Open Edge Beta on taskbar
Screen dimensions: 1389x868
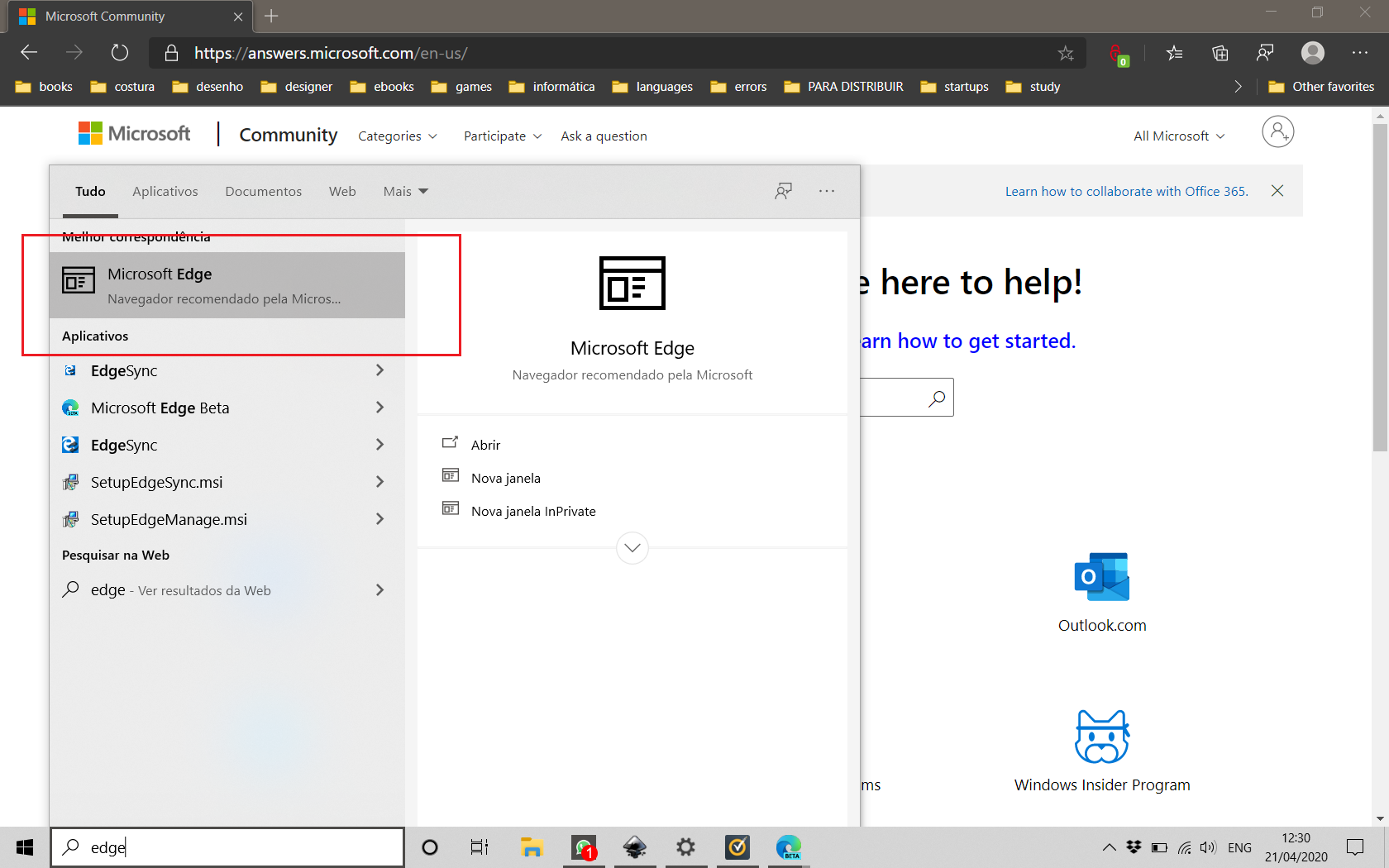tap(789, 847)
